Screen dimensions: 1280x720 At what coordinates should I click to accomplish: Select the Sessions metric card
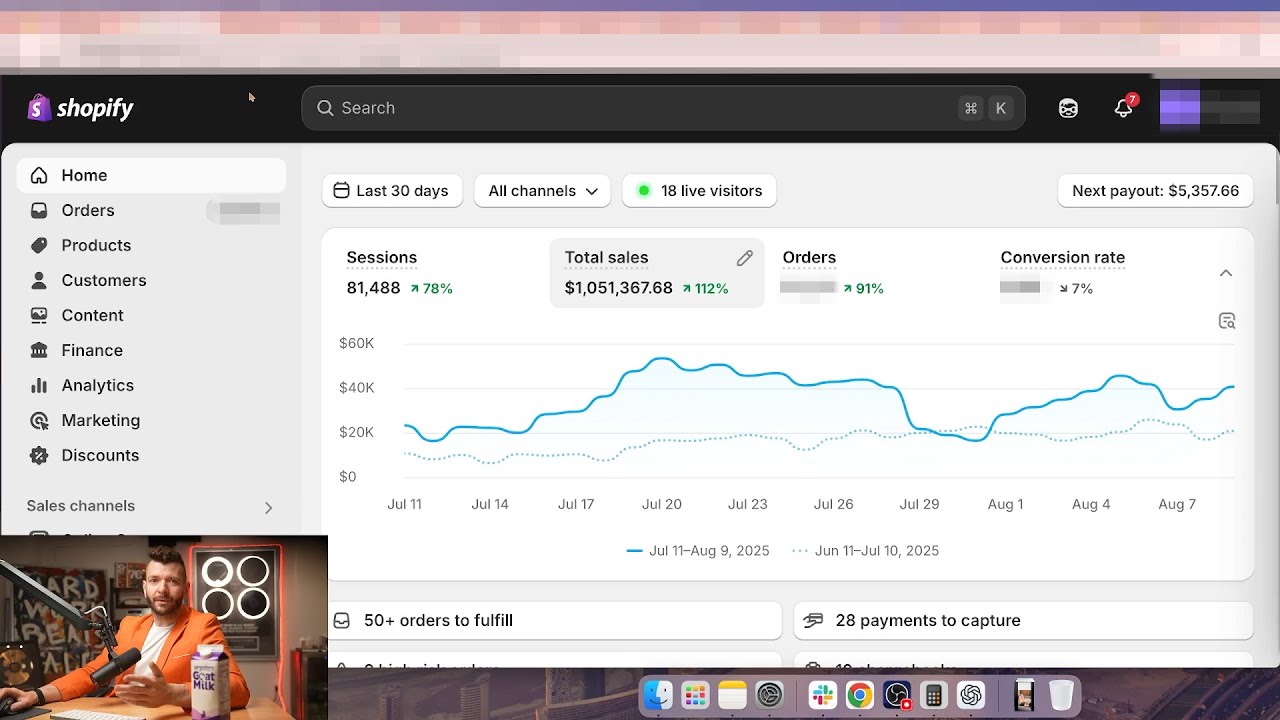439,273
